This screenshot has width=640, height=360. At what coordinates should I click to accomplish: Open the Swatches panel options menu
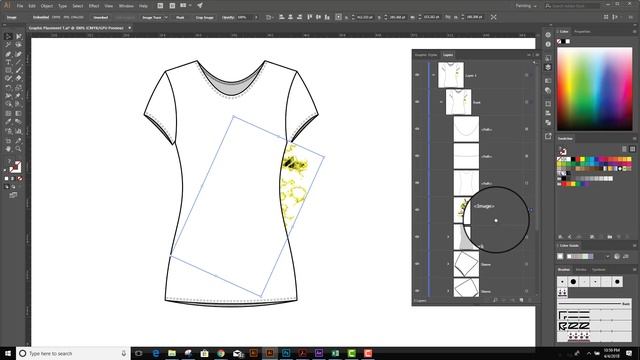tap(634, 139)
